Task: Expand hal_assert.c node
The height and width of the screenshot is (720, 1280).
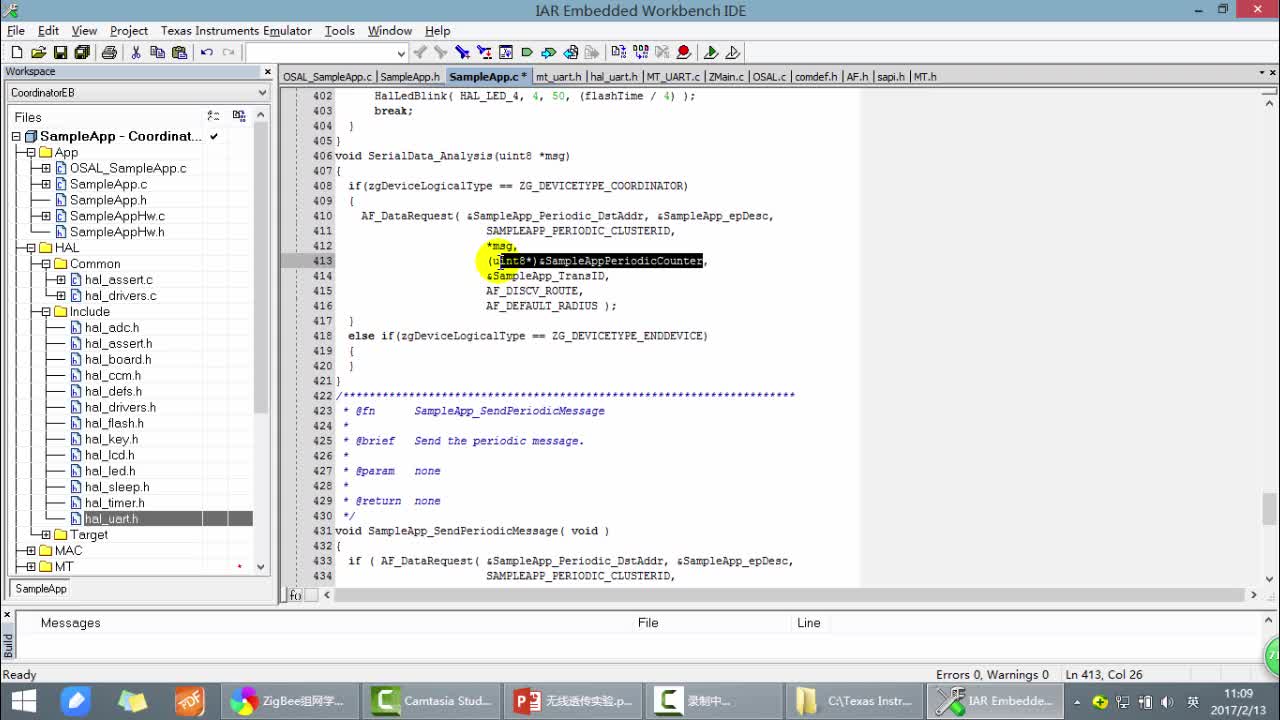Action: pyautogui.click(x=61, y=280)
